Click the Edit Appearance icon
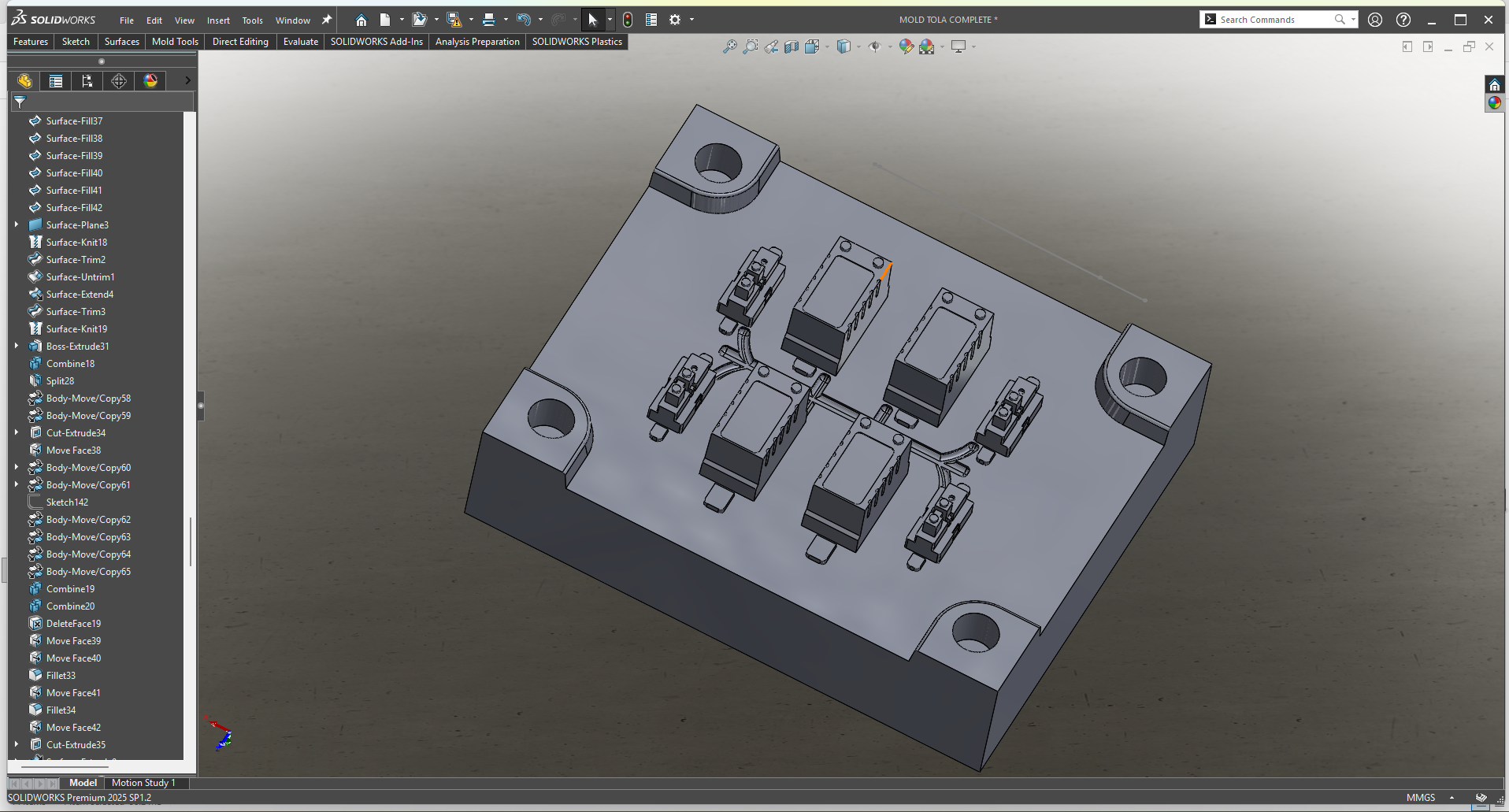1509x812 pixels. pos(906,47)
